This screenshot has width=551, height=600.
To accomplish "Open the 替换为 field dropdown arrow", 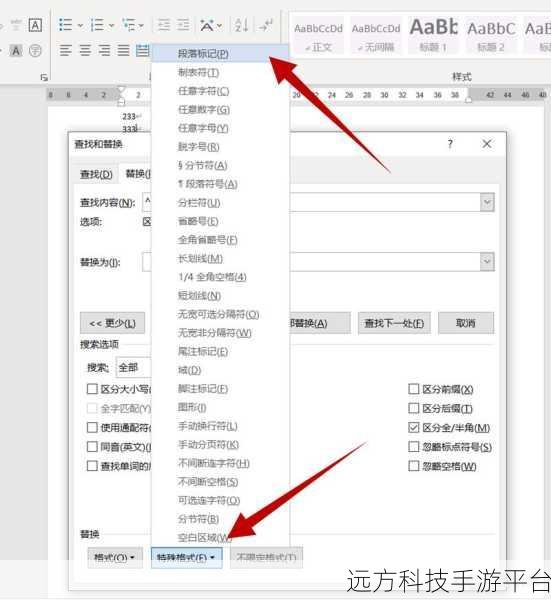I will coord(487,262).
